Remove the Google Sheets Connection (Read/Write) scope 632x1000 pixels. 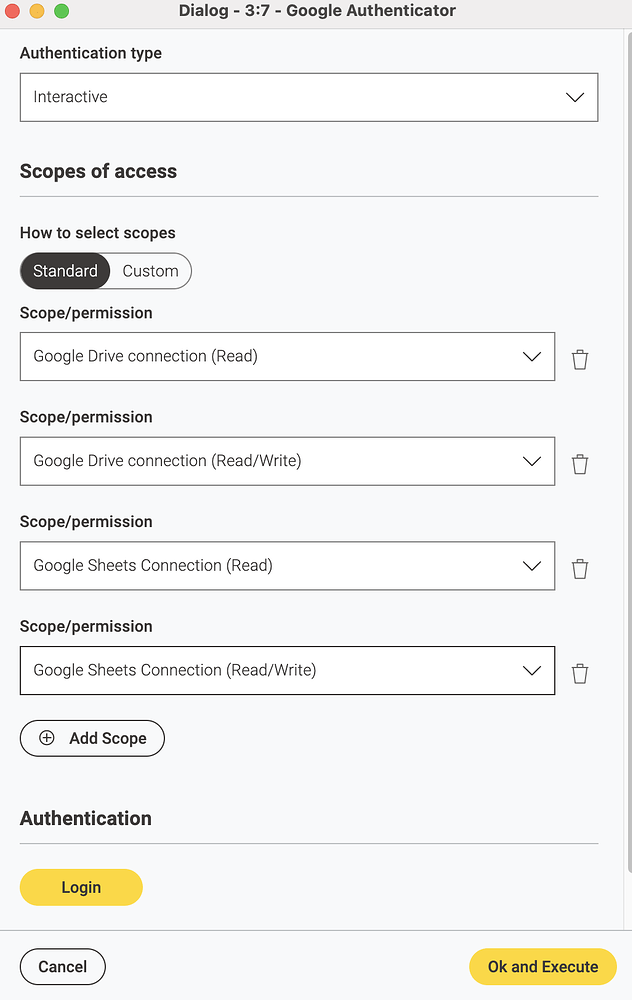pyautogui.click(x=580, y=673)
